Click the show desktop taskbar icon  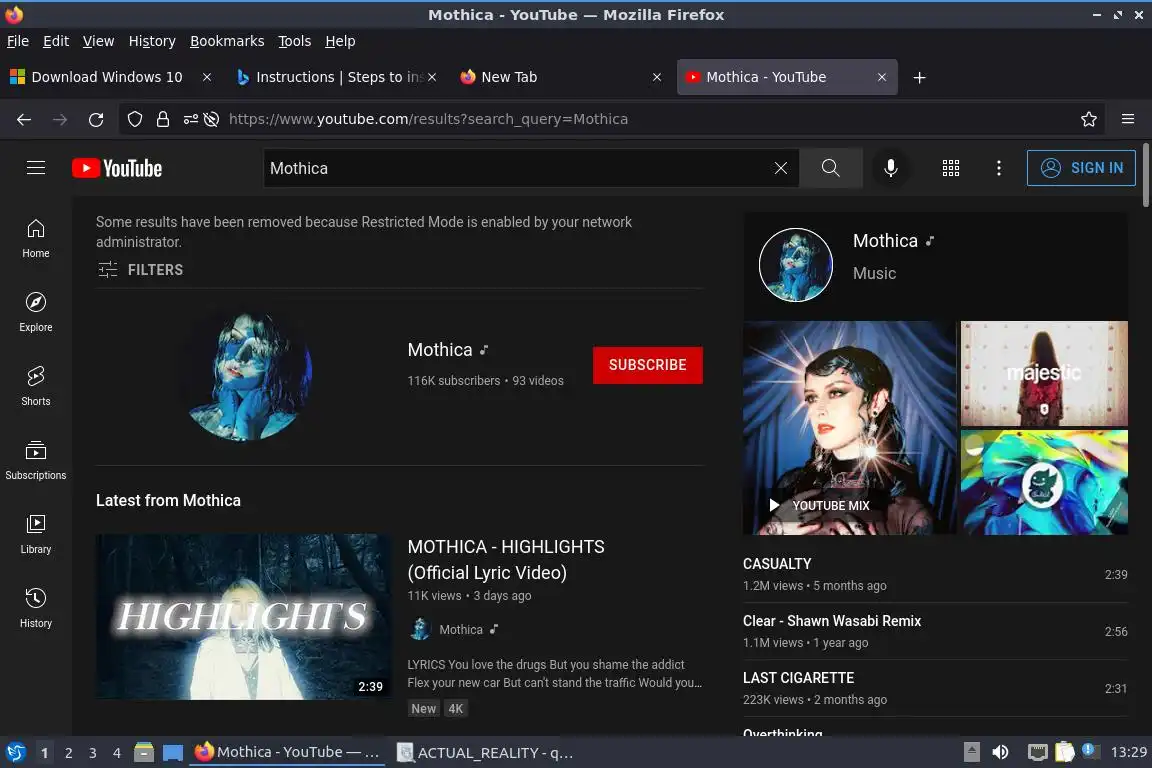[173, 753]
